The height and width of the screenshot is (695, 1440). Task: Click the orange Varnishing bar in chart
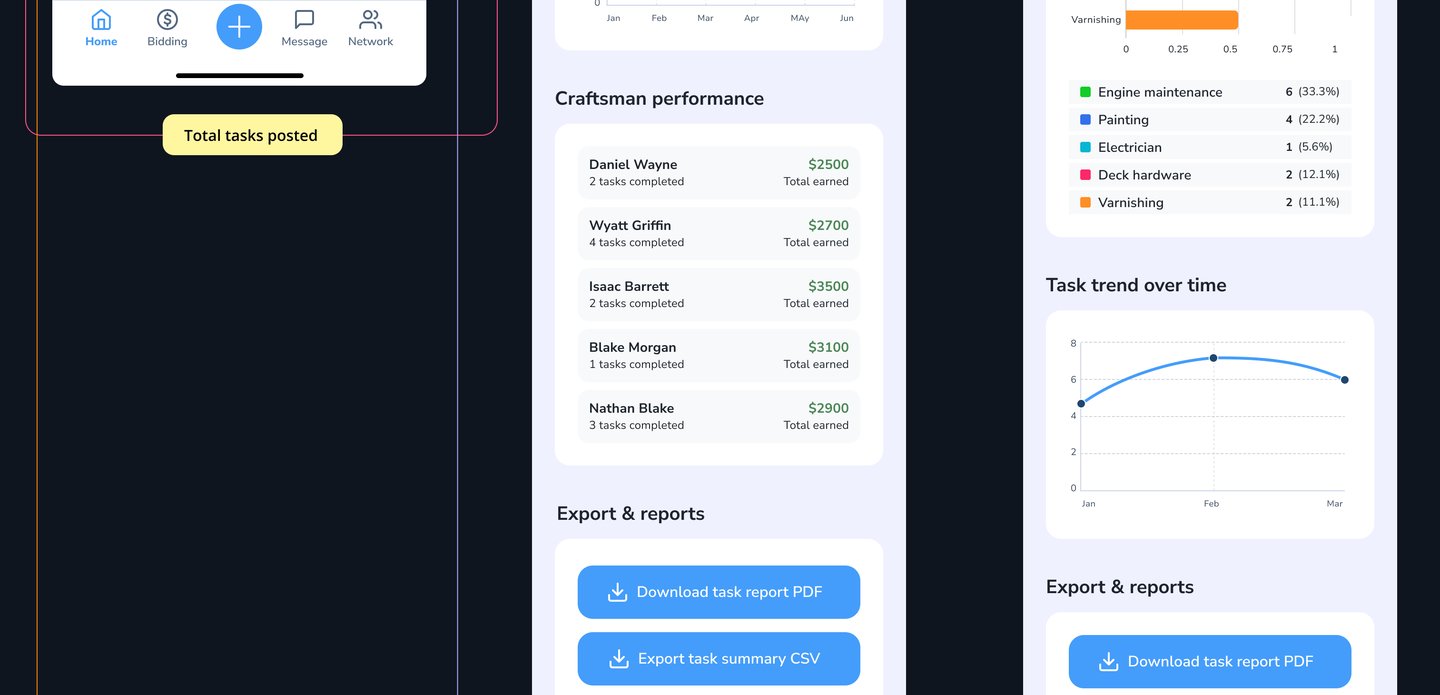click(x=1180, y=20)
